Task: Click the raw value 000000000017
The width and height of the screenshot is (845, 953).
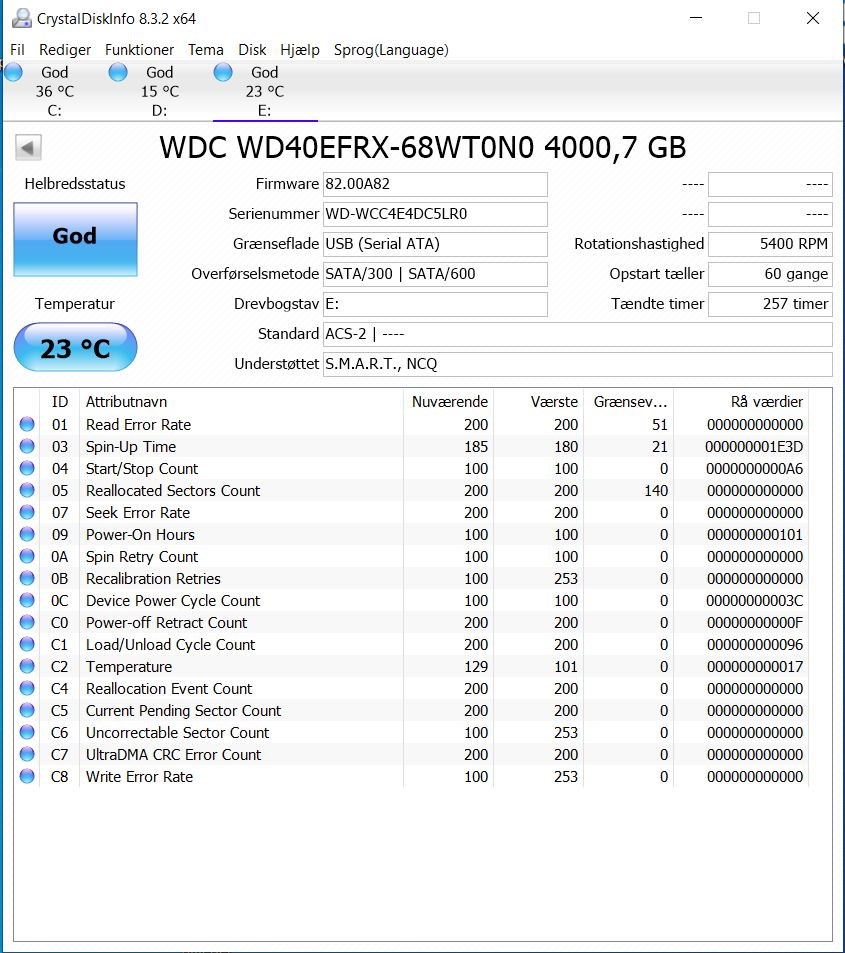Action: tap(755, 667)
